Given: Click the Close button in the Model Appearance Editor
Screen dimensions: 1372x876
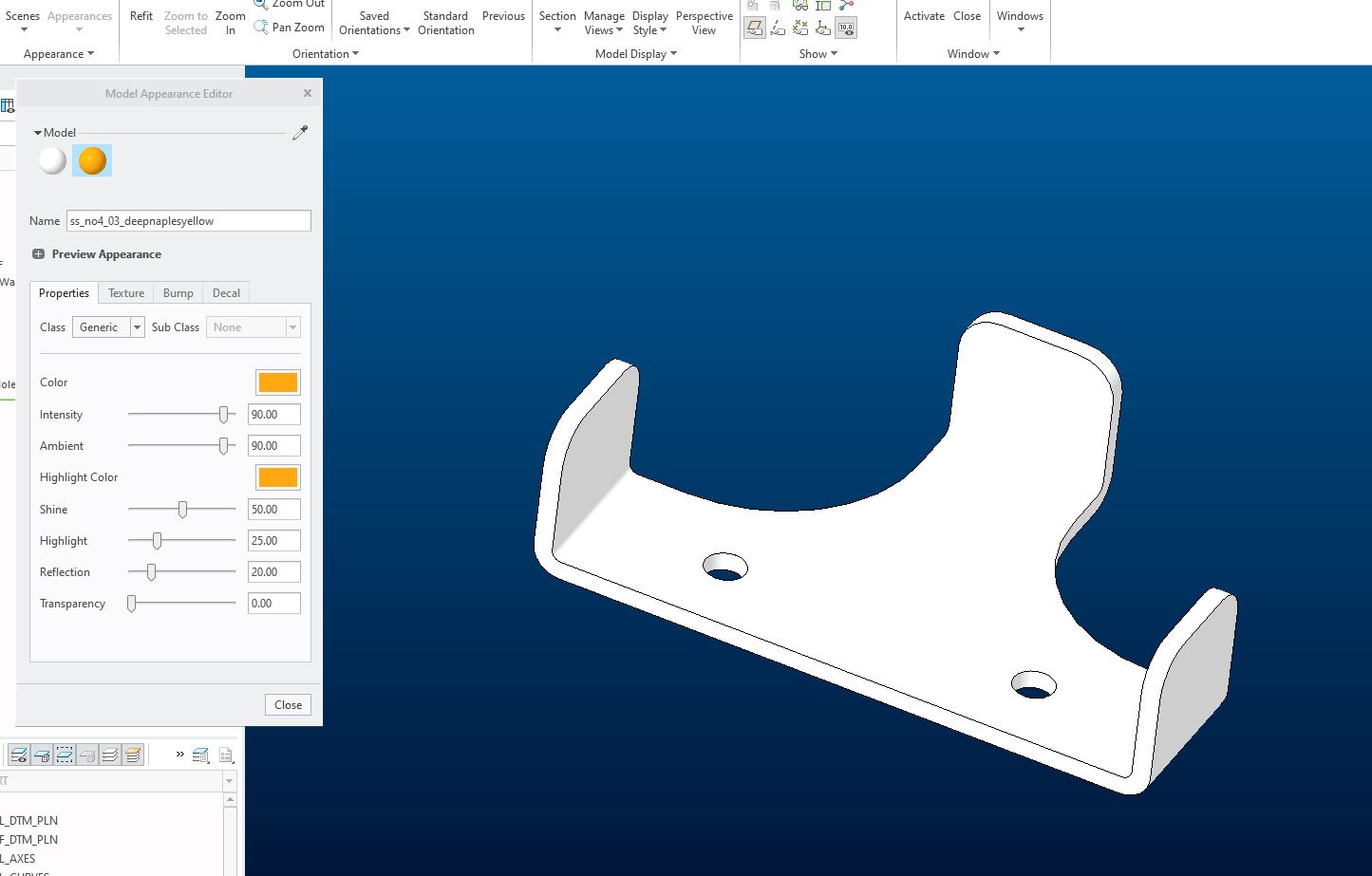Looking at the screenshot, I should (x=287, y=704).
